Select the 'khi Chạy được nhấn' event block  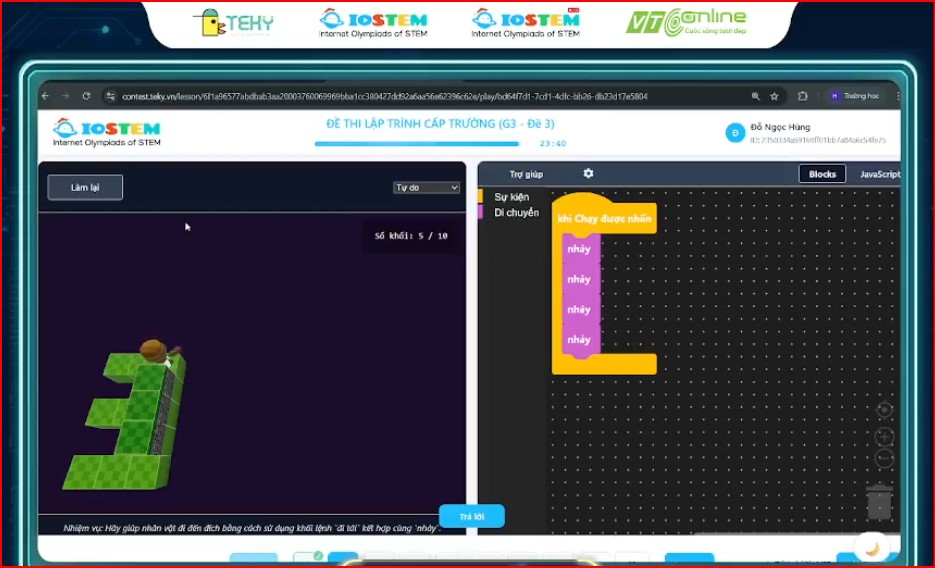[605, 219]
